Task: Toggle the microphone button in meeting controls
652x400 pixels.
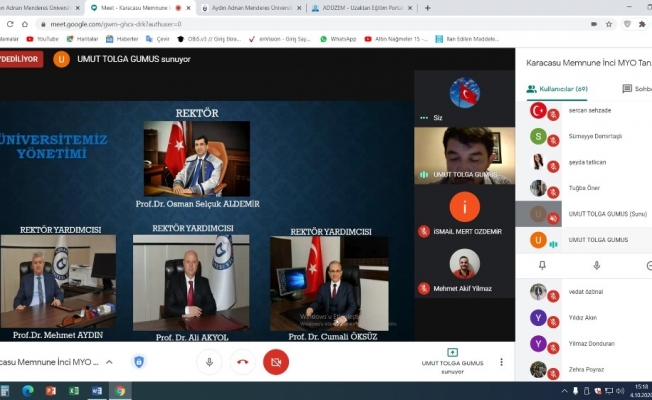Action: [209, 361]
